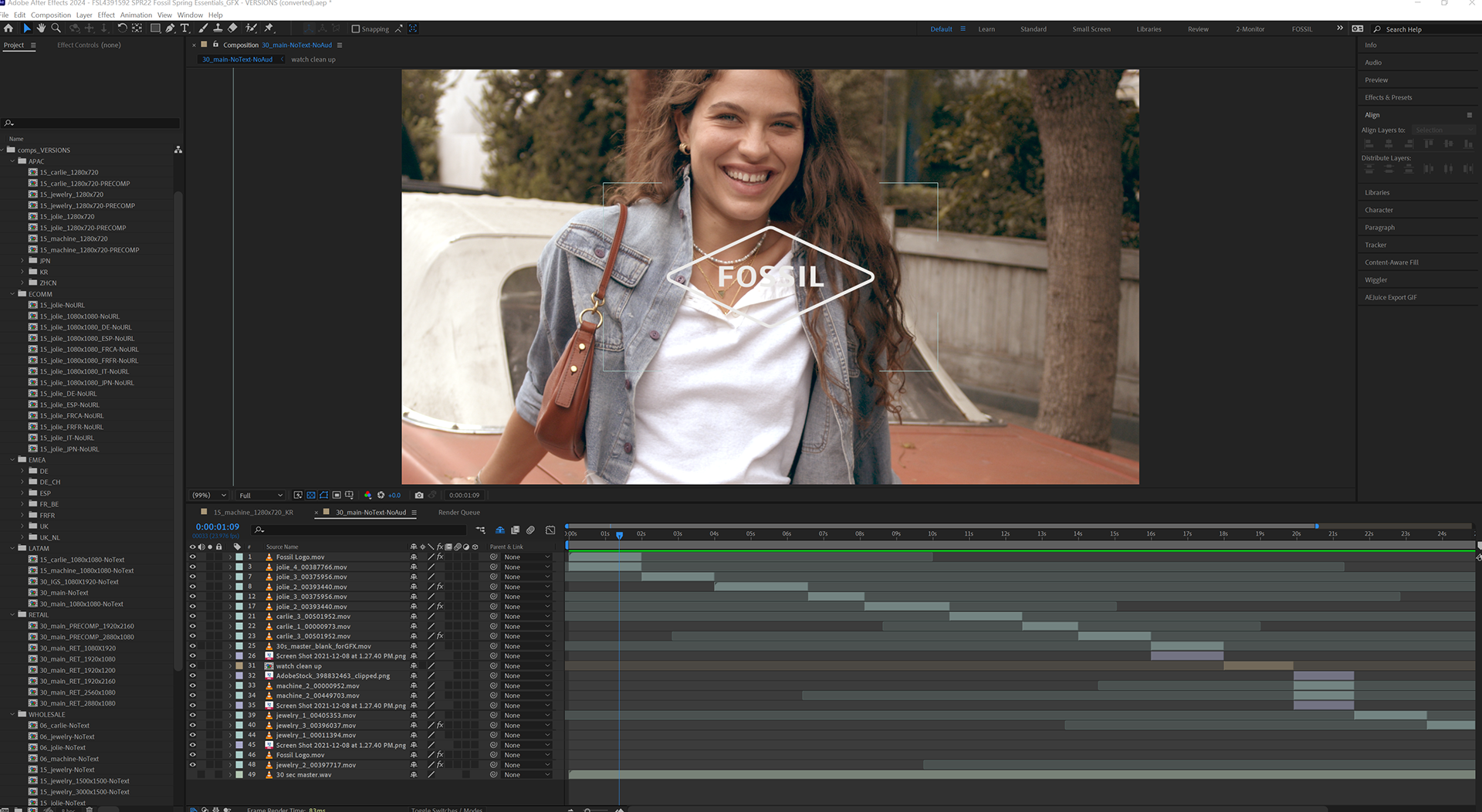1482x812 pixels.
Task: Open Parent dropdown for Fossil Logo.mov layer 1
Action: (526, 557)
